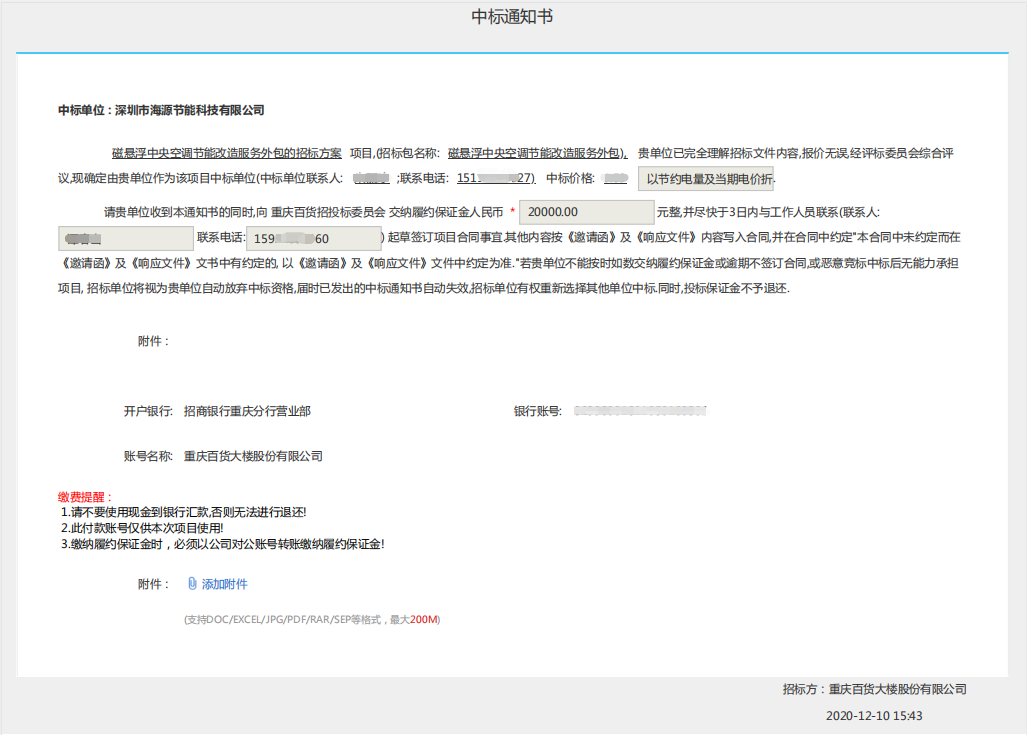Click the staff contact name field
The image size is (1027, 735).
click(x=125, y=239)
